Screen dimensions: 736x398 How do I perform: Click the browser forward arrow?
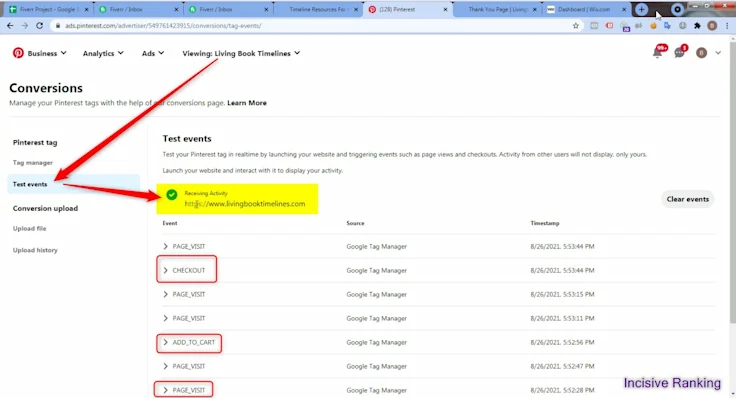(25, 26)
